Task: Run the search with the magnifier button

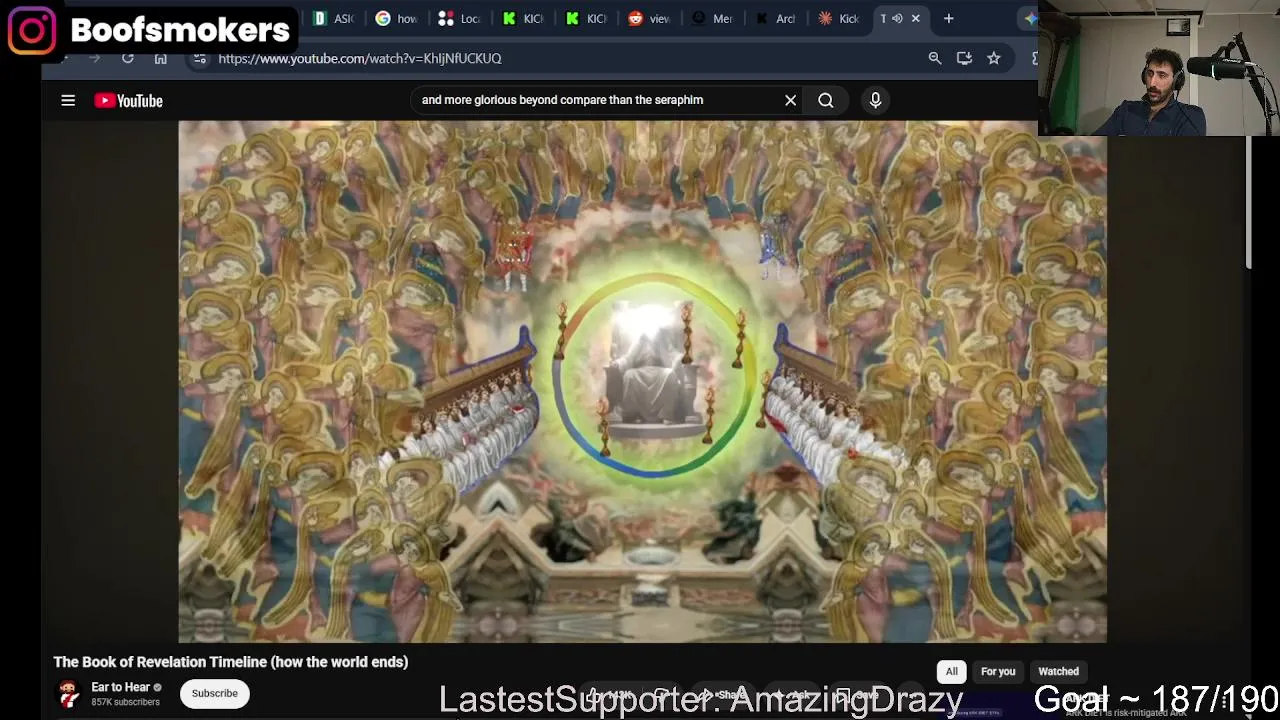Action: point(826,100)
